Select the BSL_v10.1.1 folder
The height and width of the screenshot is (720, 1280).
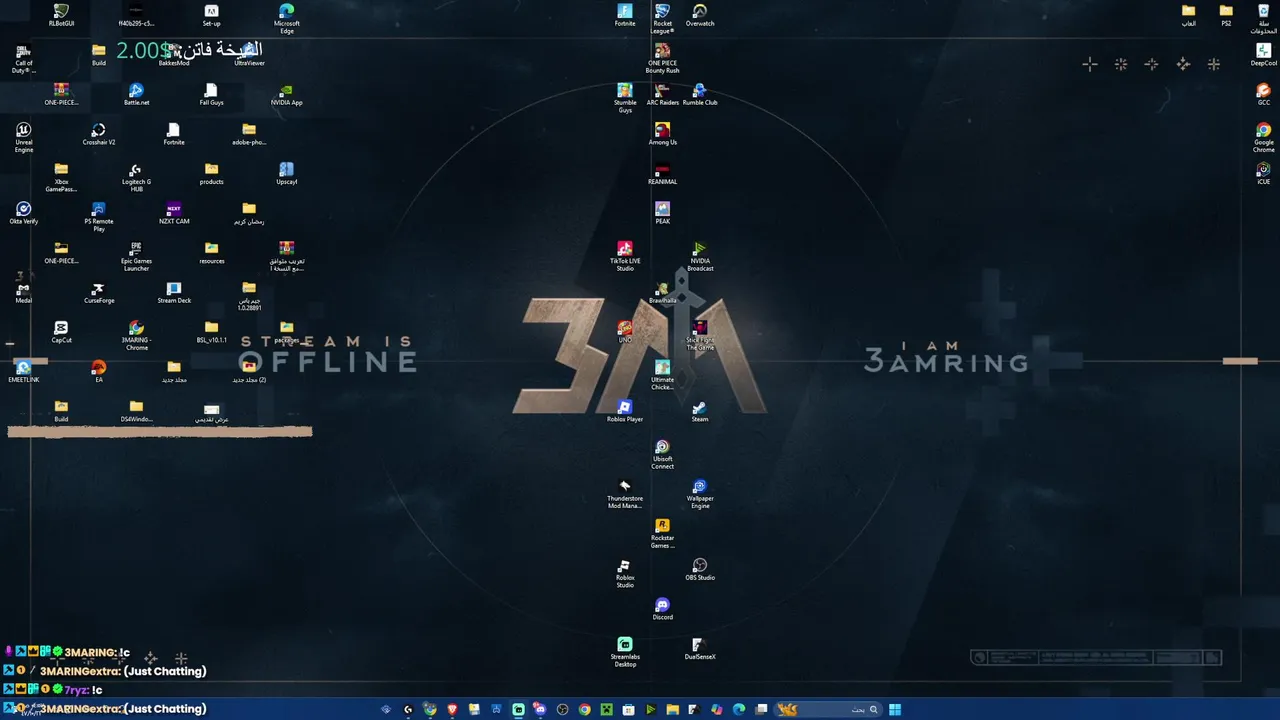point(211,332)
